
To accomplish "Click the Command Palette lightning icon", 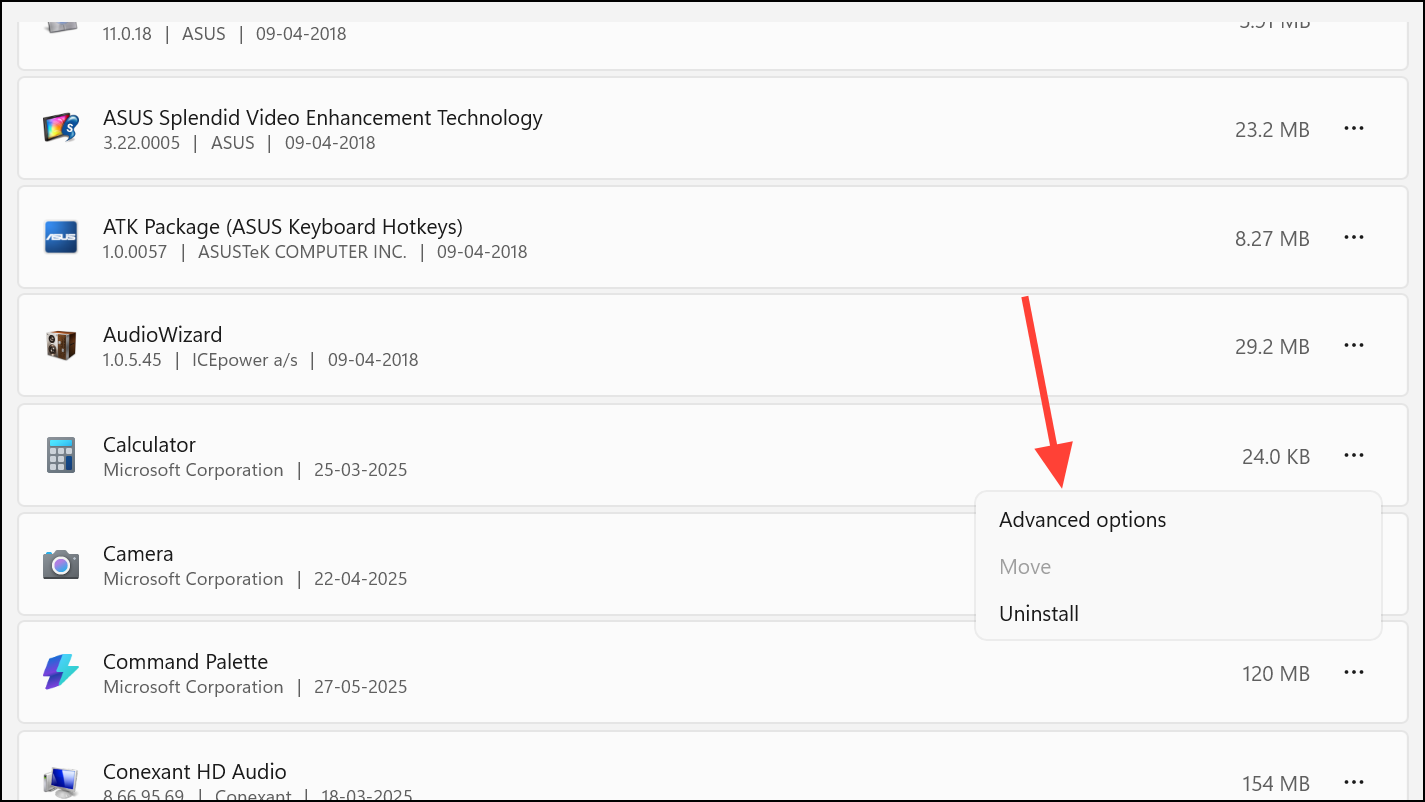I will (x=60, y=672).
